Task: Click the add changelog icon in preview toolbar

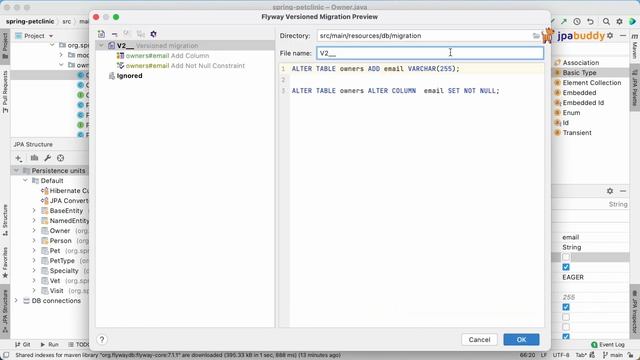Action: [101, 34]
